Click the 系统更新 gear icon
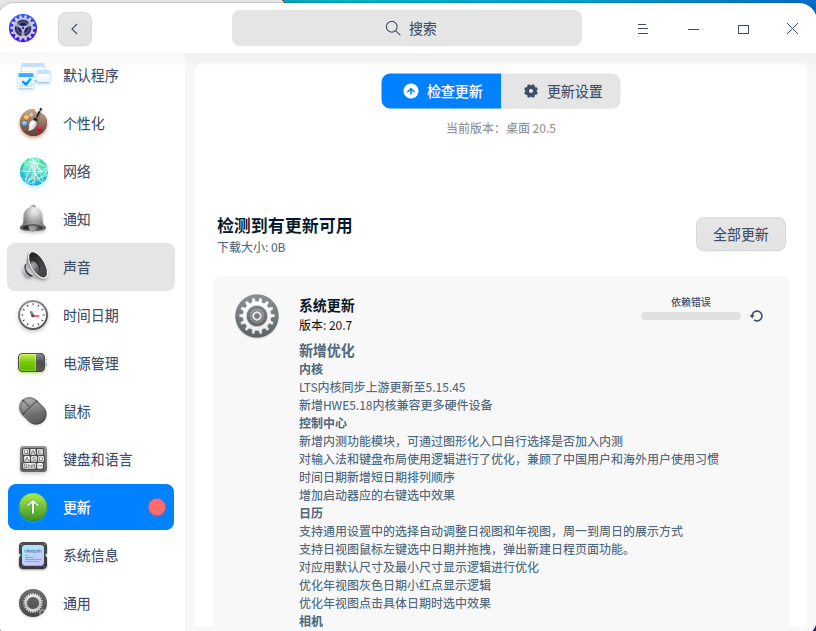 tap(257, 316)
